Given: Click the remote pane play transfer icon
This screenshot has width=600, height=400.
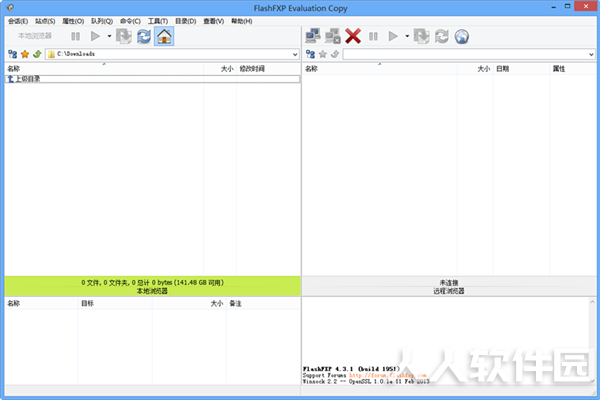Looking at the screenshot, I should pos(393,36).
